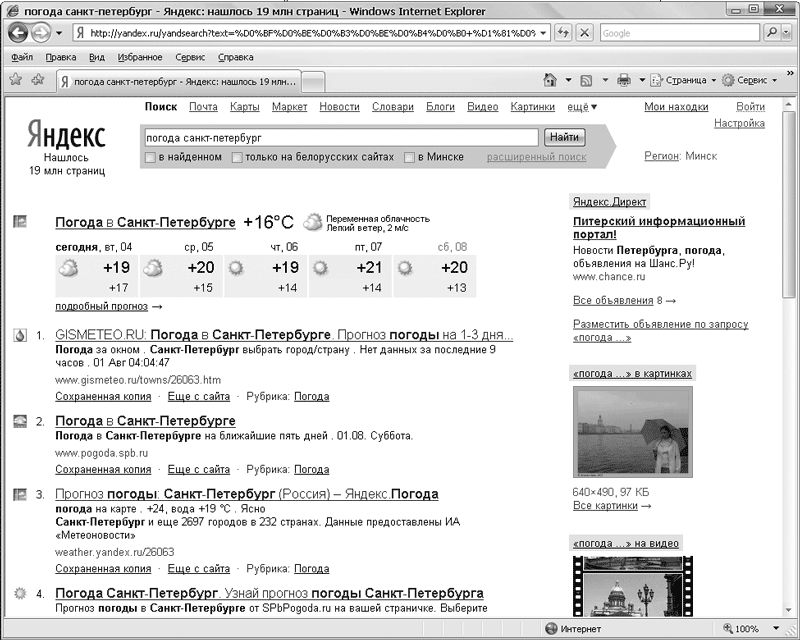
Task: Open the Print options dropdown arrow
Action: [642, 80]
